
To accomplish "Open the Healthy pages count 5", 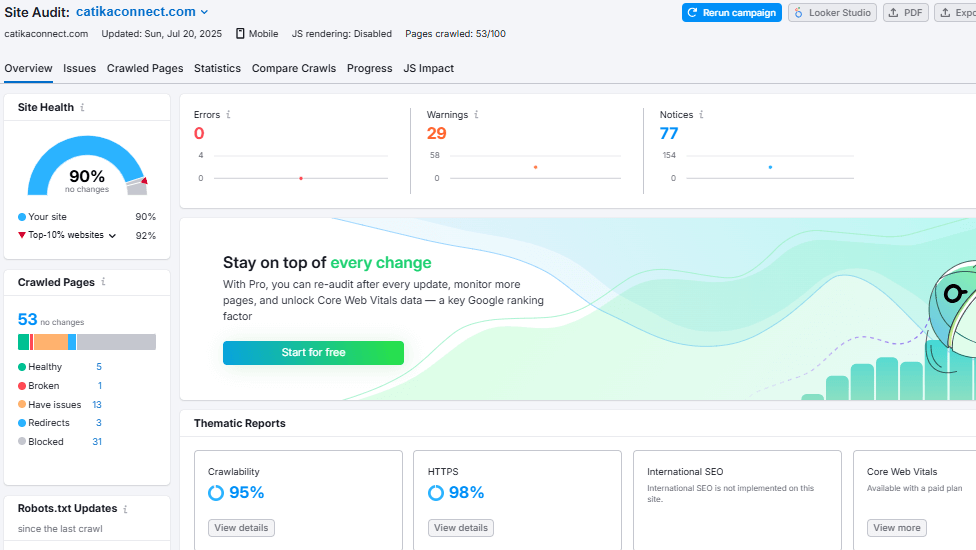I will click(x=99, y=367).
